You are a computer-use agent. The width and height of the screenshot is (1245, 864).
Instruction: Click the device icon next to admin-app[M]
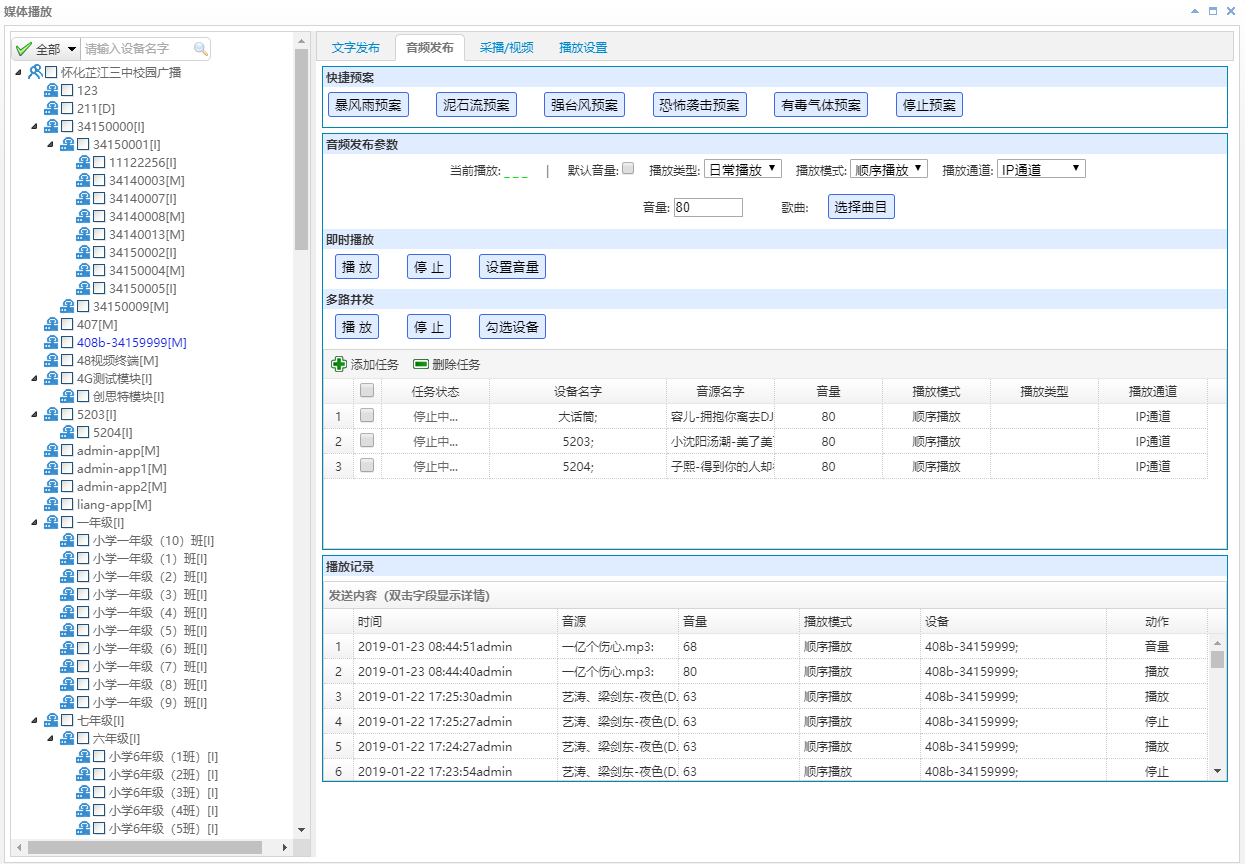[51, 450]
